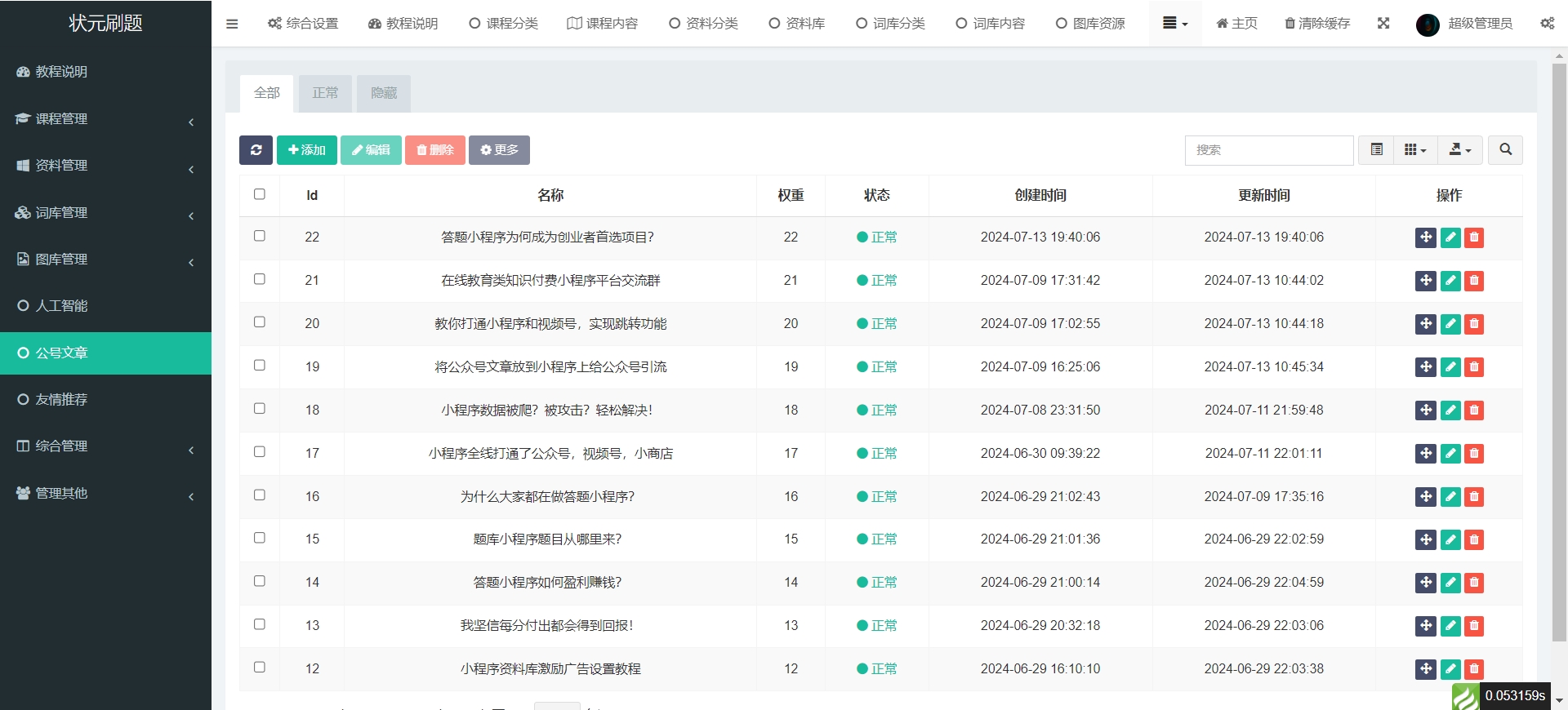Screen dimensions: 1568x710
Task: Expand 综合管理 sidebar menu
Action: [105, 446]
